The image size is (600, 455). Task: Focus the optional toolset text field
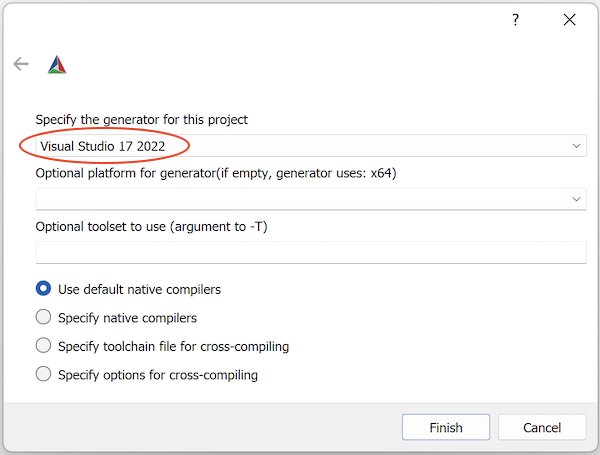click(x=310, y=252)
